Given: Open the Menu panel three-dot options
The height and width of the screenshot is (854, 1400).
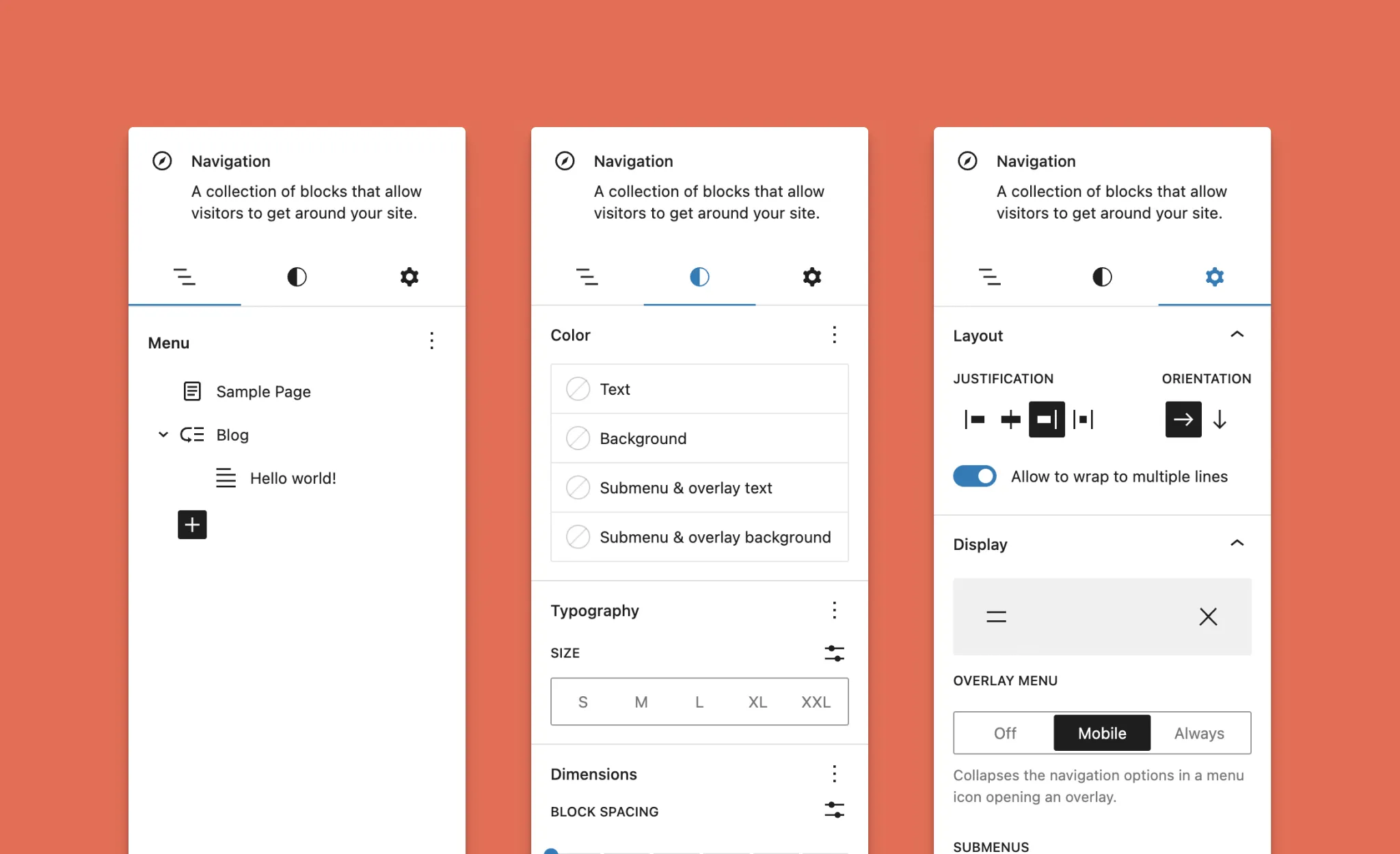Looking at the screenshot, I should 431,341.
